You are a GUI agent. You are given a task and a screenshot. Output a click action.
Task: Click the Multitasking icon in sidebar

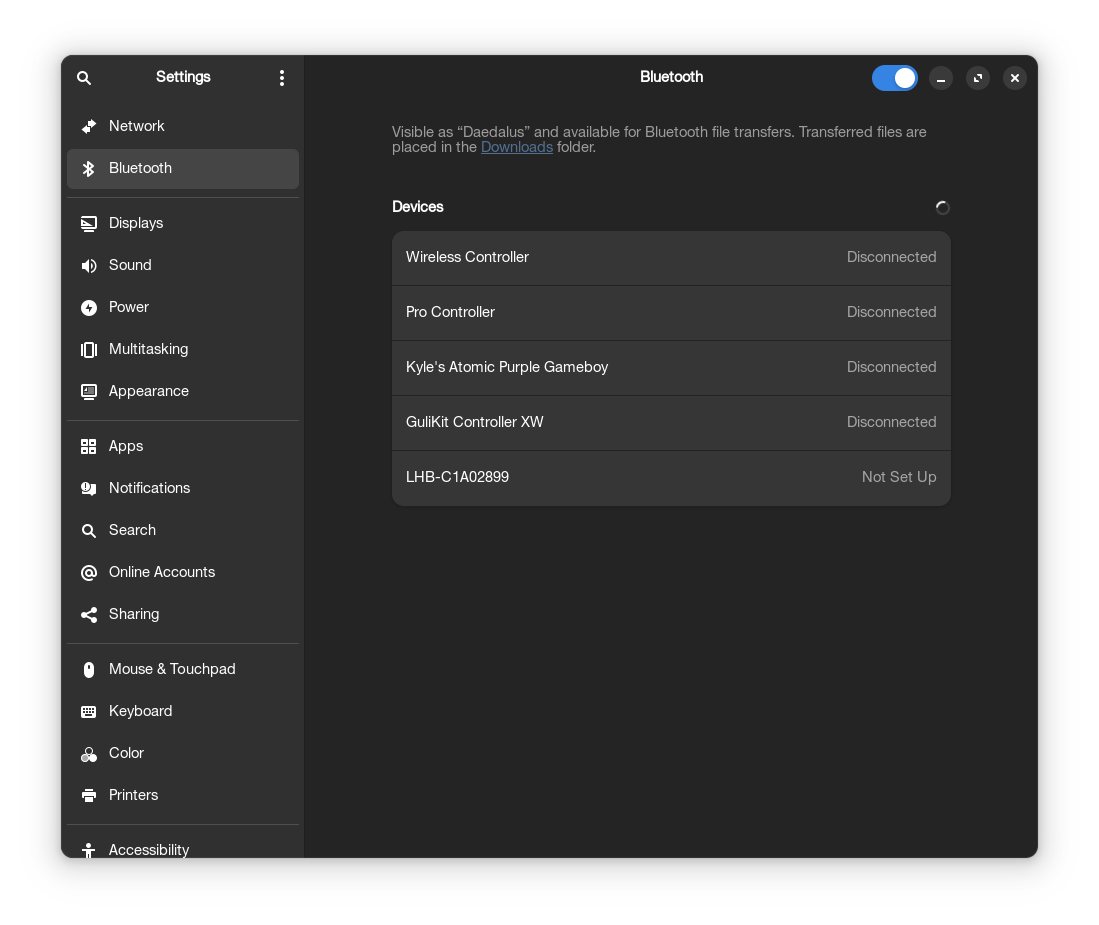pos(89,349)
